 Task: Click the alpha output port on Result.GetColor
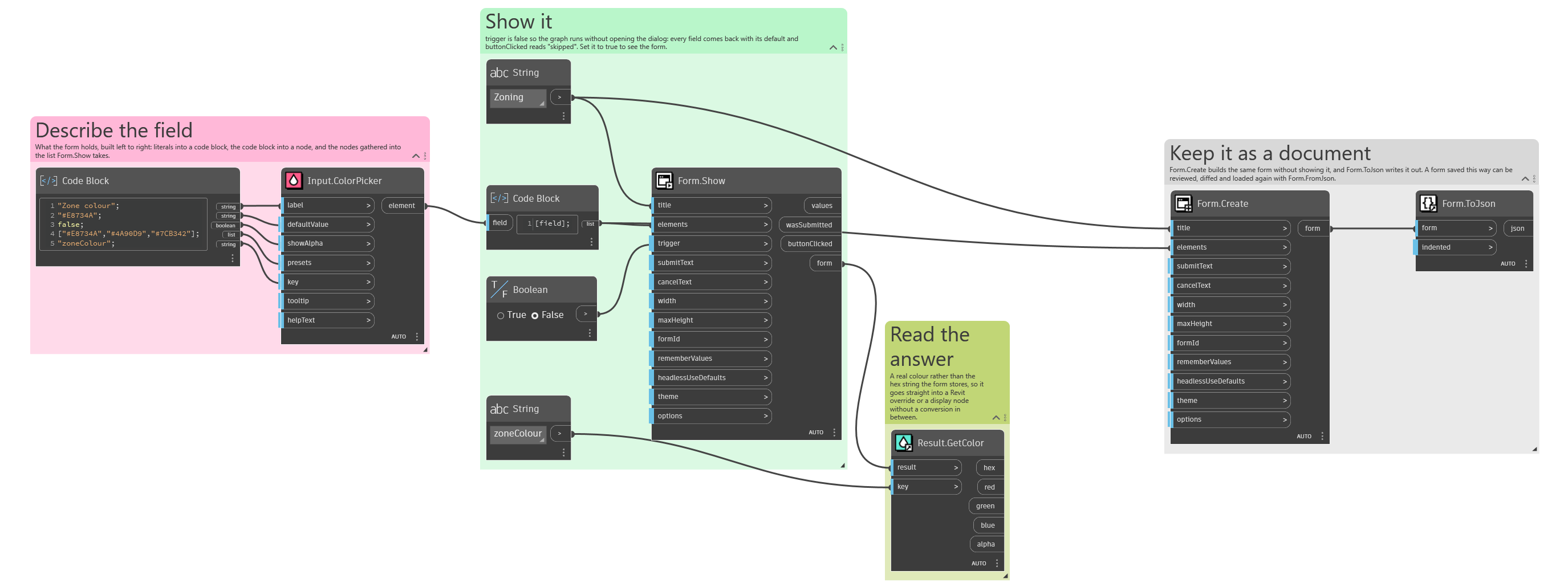coord(986,544)
